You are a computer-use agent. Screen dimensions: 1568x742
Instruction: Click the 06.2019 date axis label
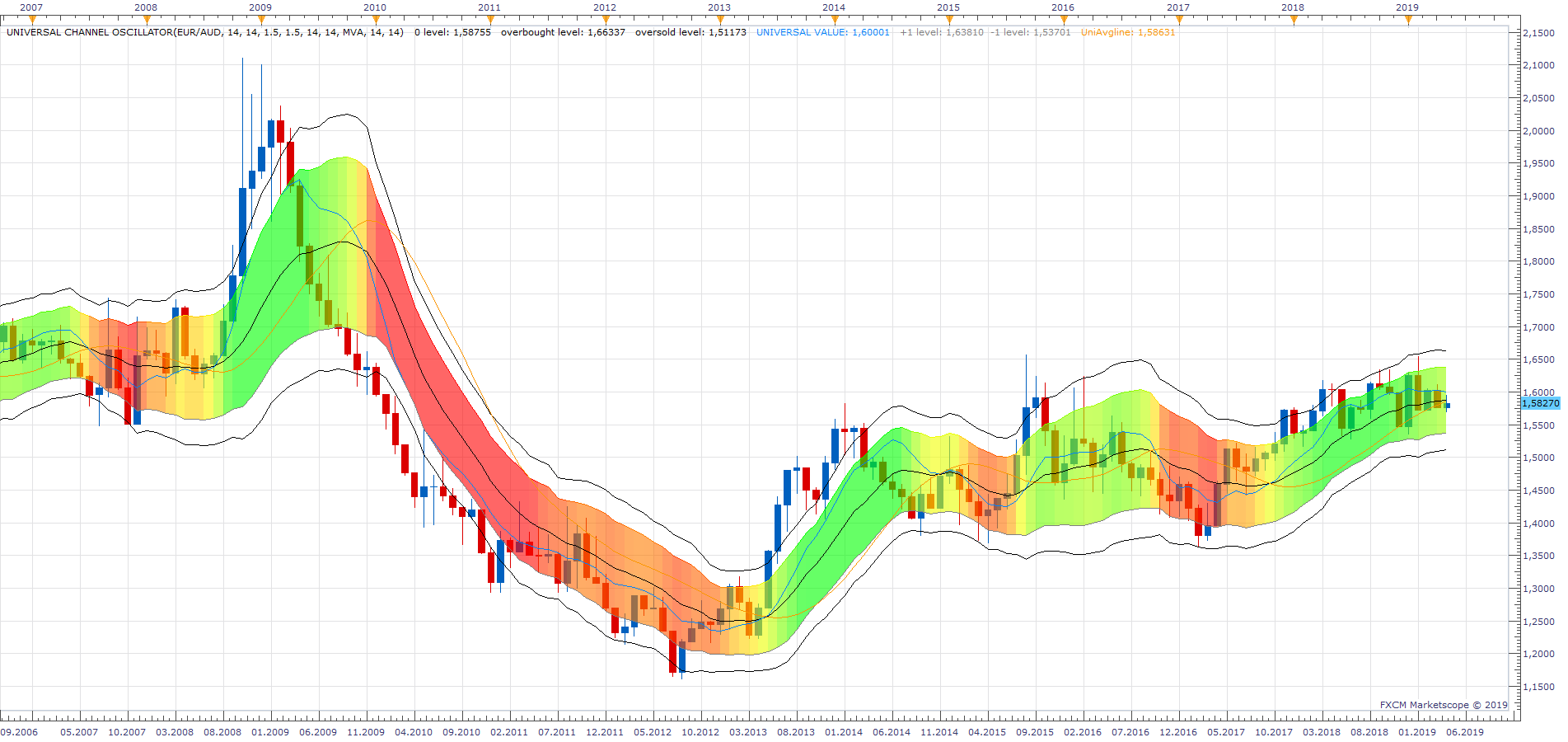tap(1465, 732)
